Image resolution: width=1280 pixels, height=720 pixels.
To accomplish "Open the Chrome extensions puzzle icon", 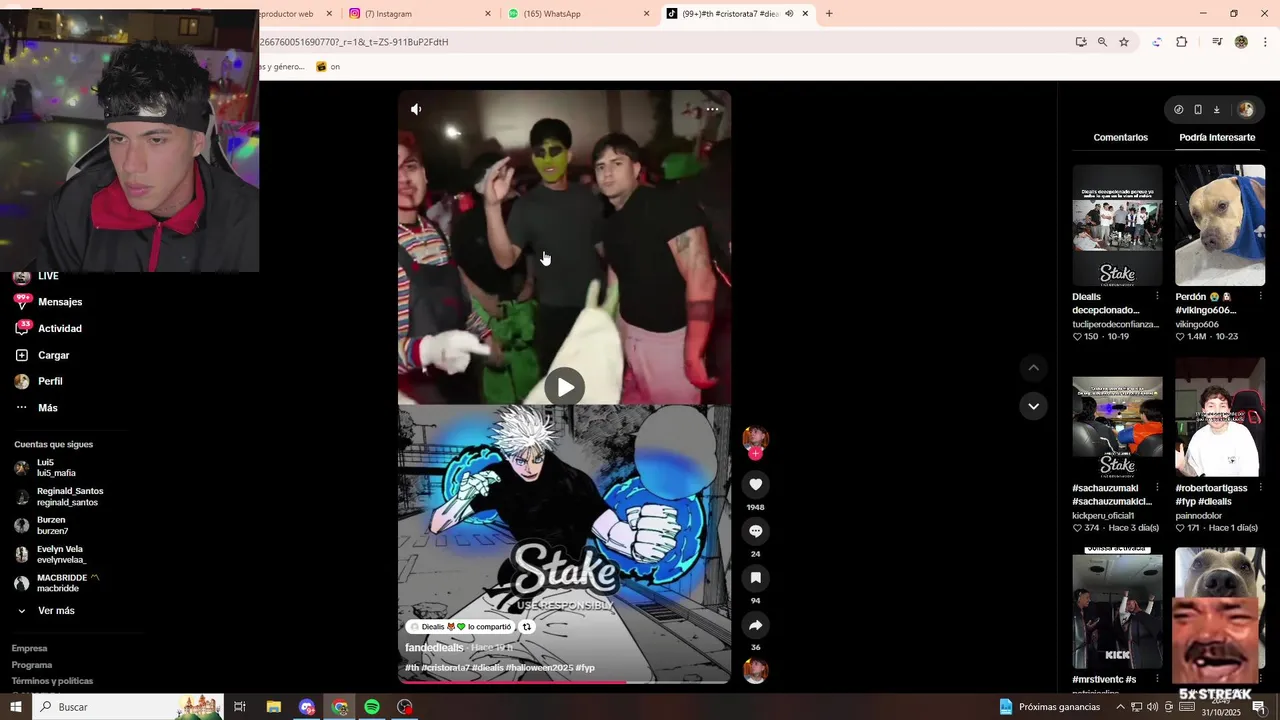I will click(x=1182, y=42).
